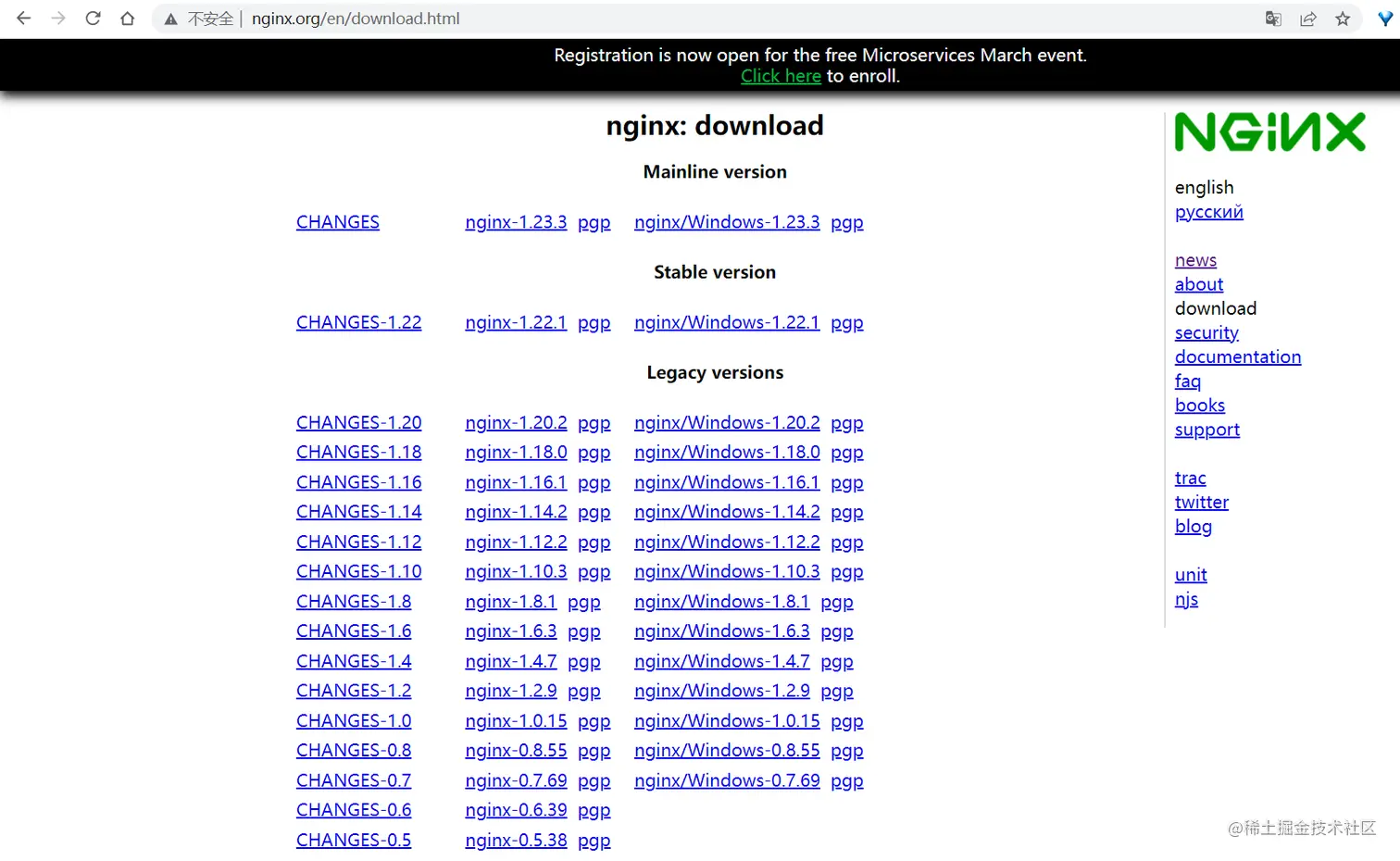The width and height of the screenshot is (1400, 861).
Task: Click the browser forward arrow
Action: (58, 19)
